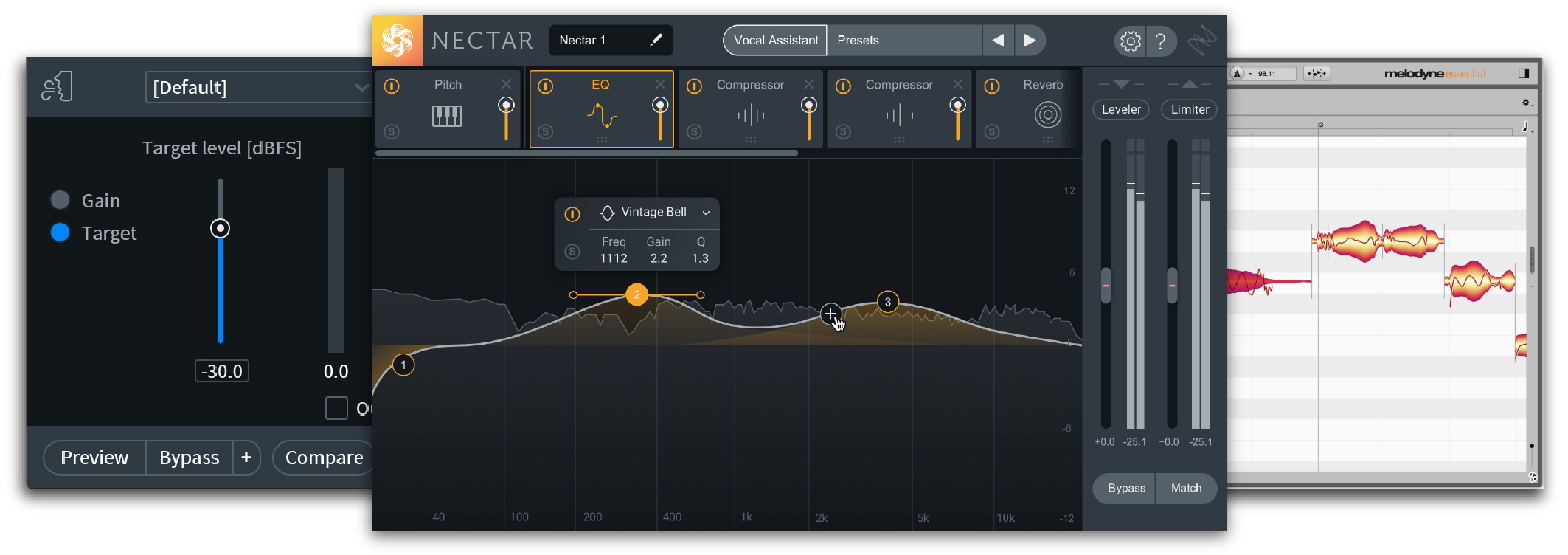Image resolution: width=1568 pixels, height=555 pixels.
Task: Click the Match button
Action: pyautogui.click(x=1186, y=489)
